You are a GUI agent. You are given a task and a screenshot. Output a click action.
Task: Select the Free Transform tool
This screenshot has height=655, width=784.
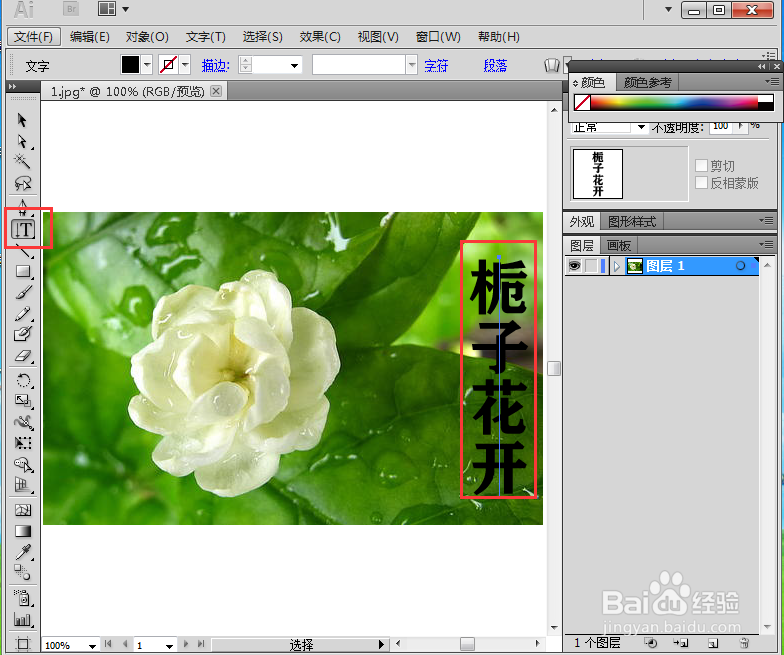click(23, 443)
